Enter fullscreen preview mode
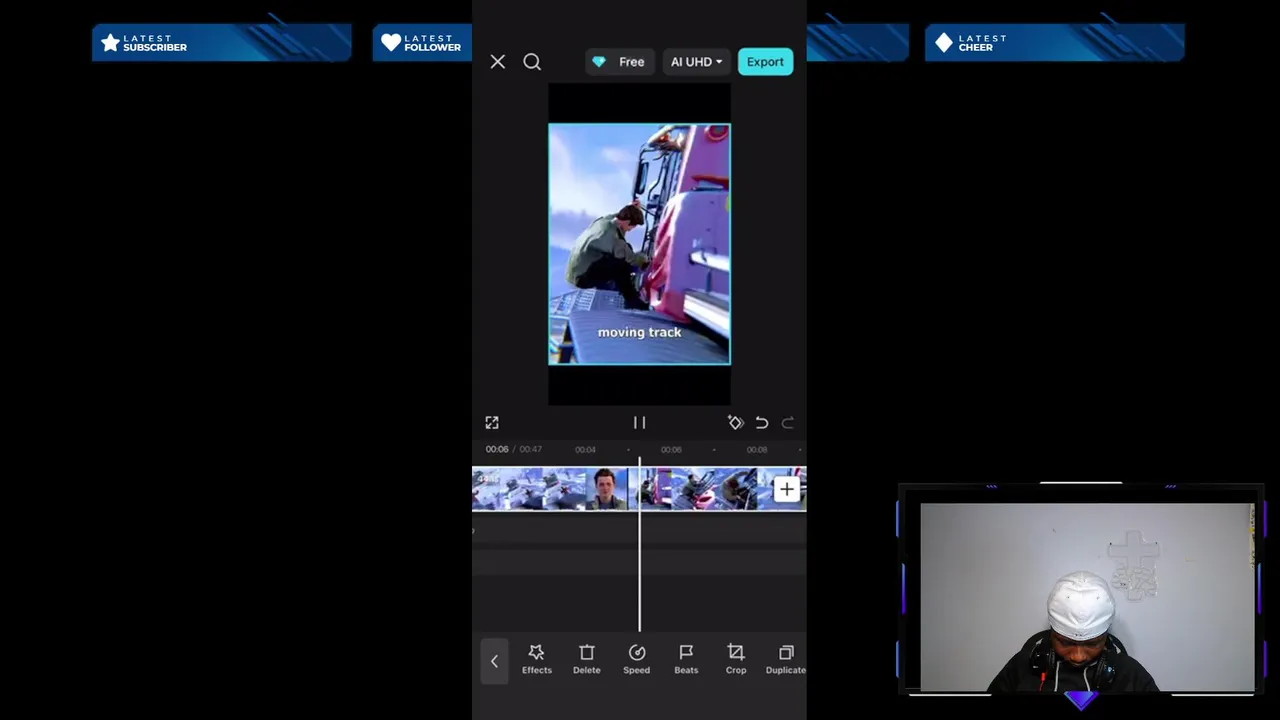The width and height of the screenshot is (1280, 720). (x=492, y=423)
